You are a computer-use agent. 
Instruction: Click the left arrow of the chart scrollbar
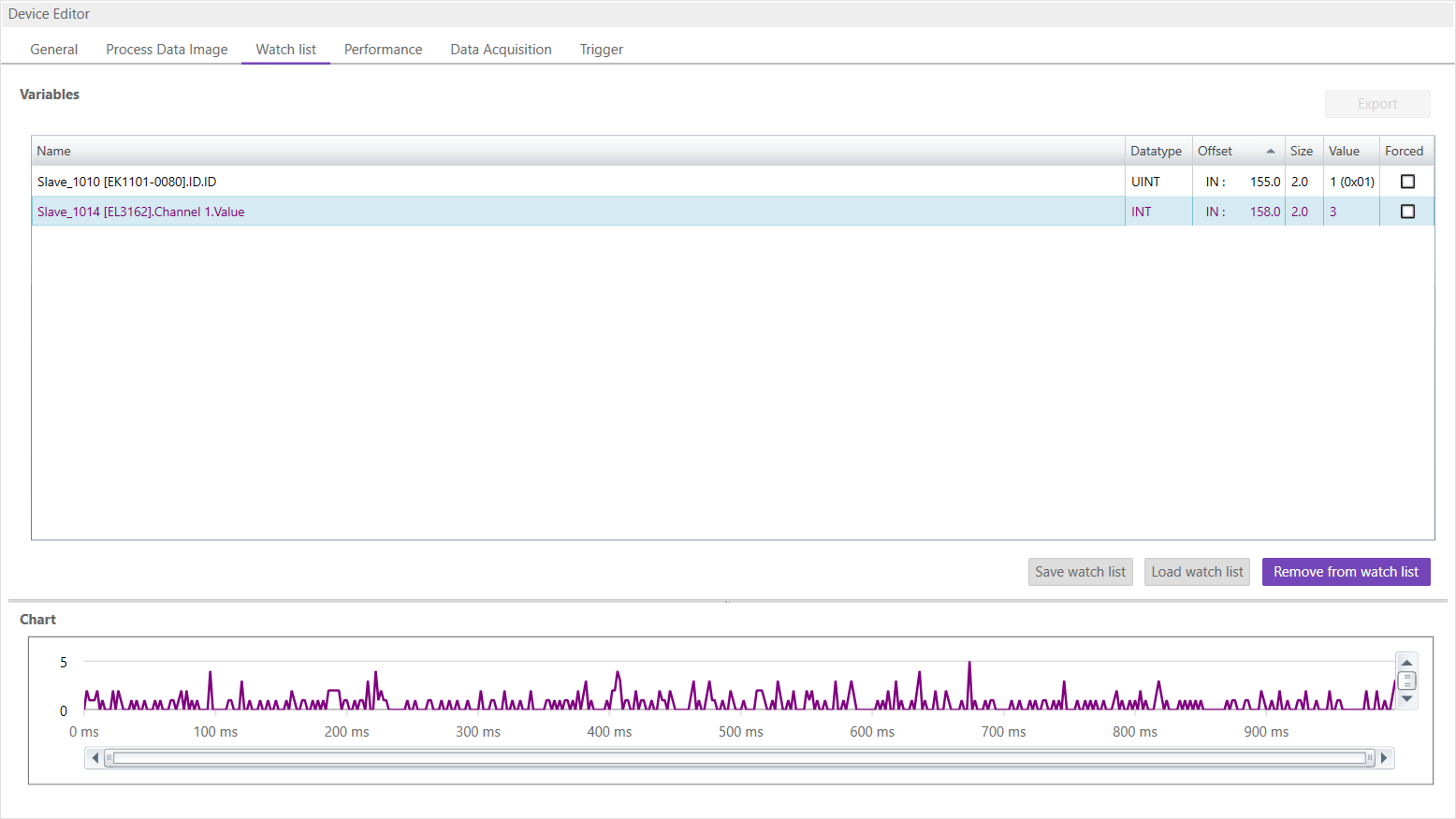[x=95, y=757]
